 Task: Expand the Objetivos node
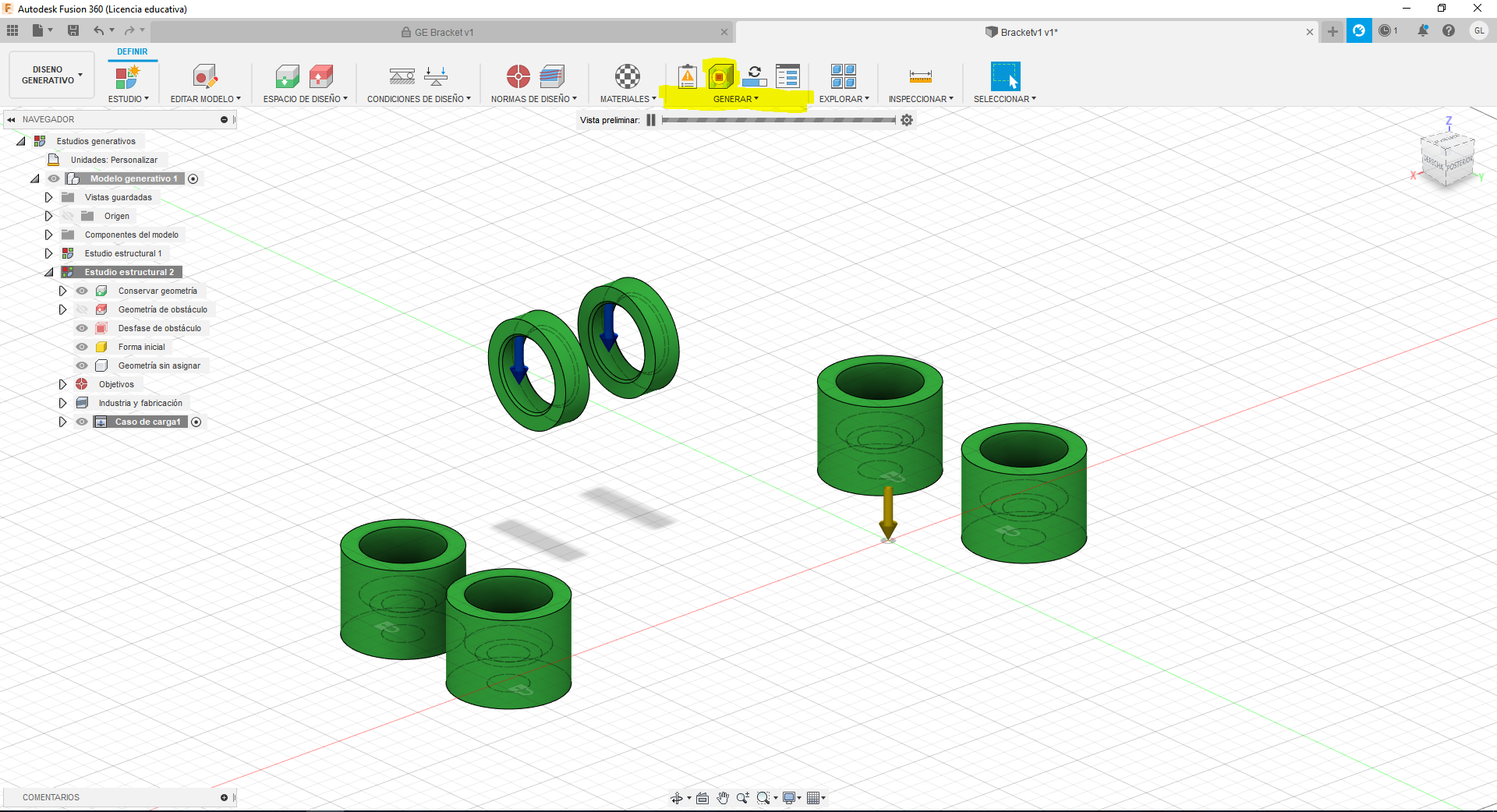point(62,384)
